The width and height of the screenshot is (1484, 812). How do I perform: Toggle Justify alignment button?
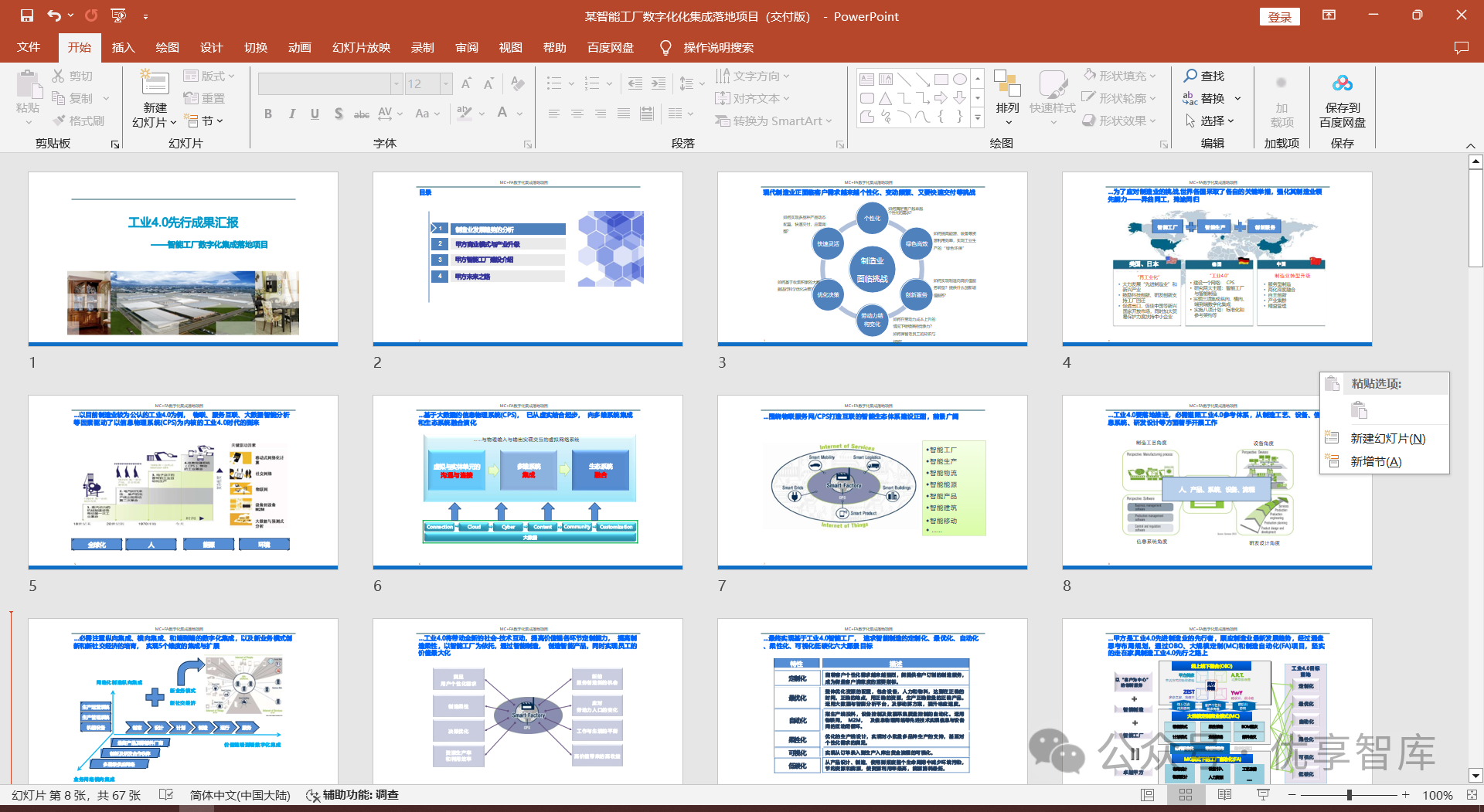[623, 114]
